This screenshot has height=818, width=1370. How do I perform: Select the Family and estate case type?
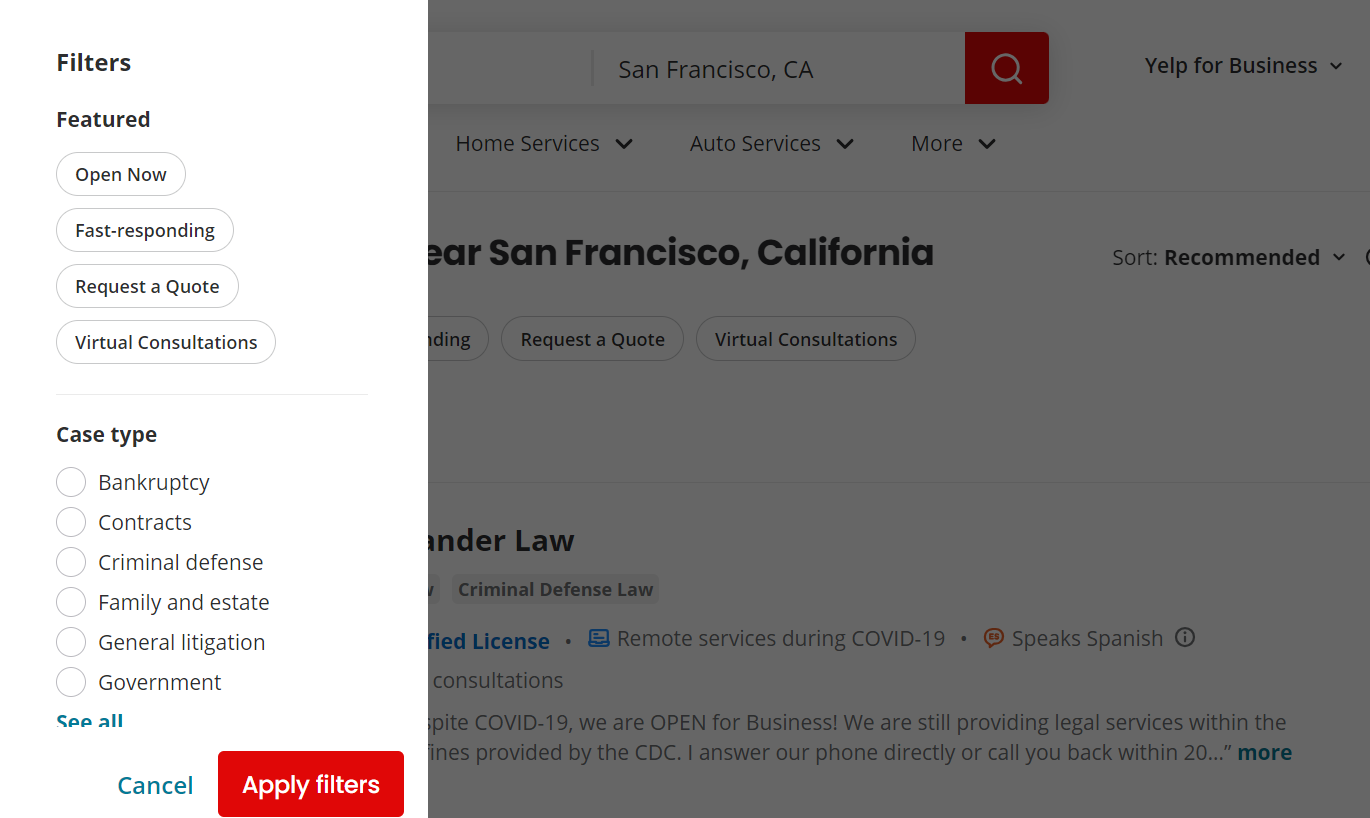(x=71, y=602)
